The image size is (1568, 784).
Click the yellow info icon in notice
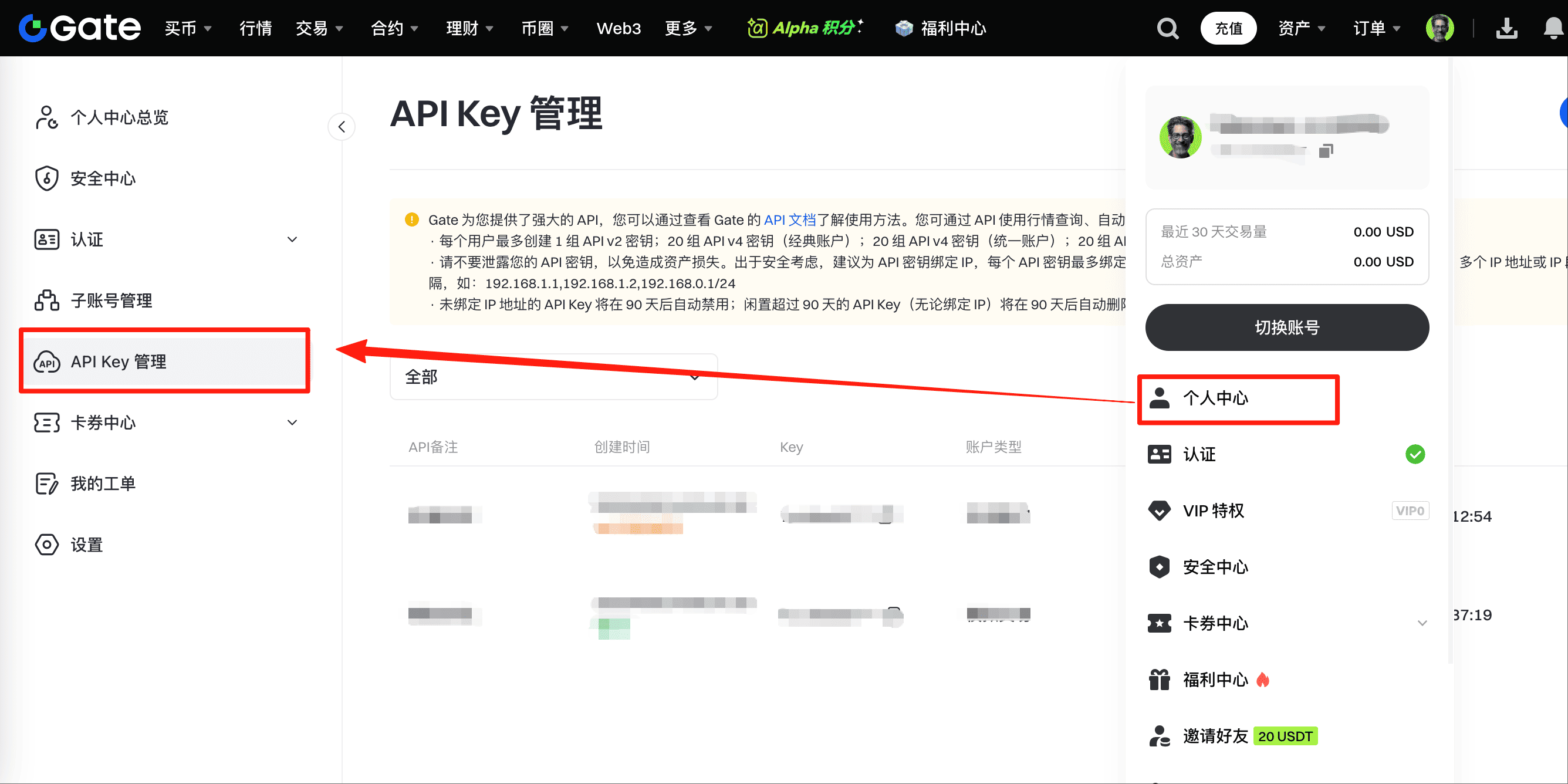point(411,219)
